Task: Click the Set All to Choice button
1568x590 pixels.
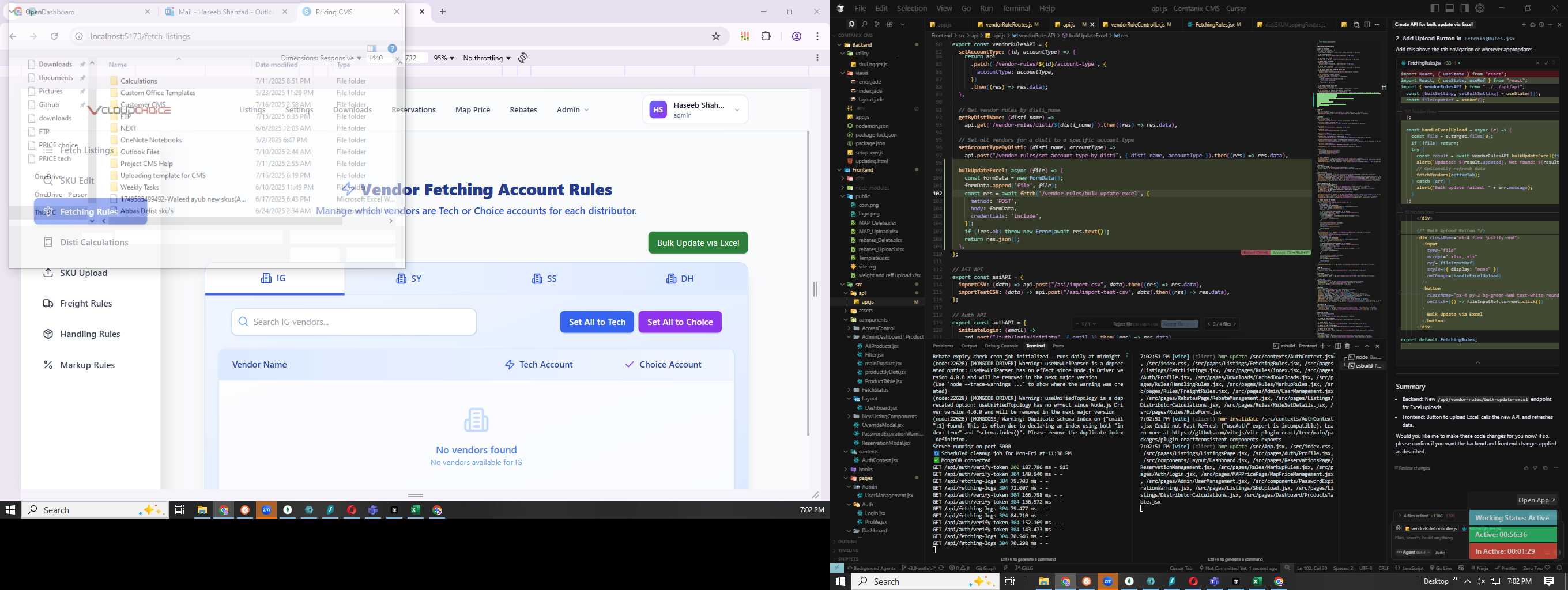Action: click(x=680, y=322)
